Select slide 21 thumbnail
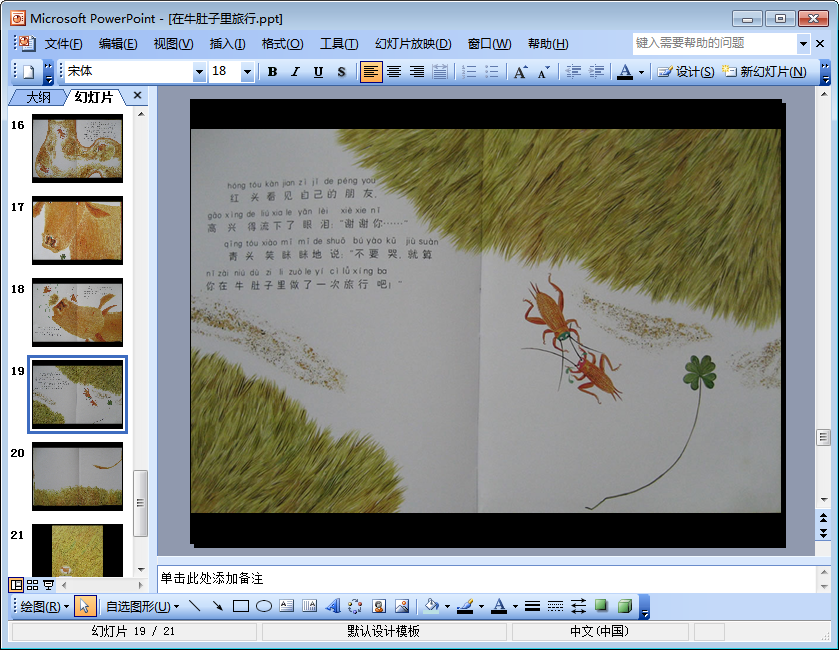The height and width of the screenshot is (650, 839). [x=78, y=550]
